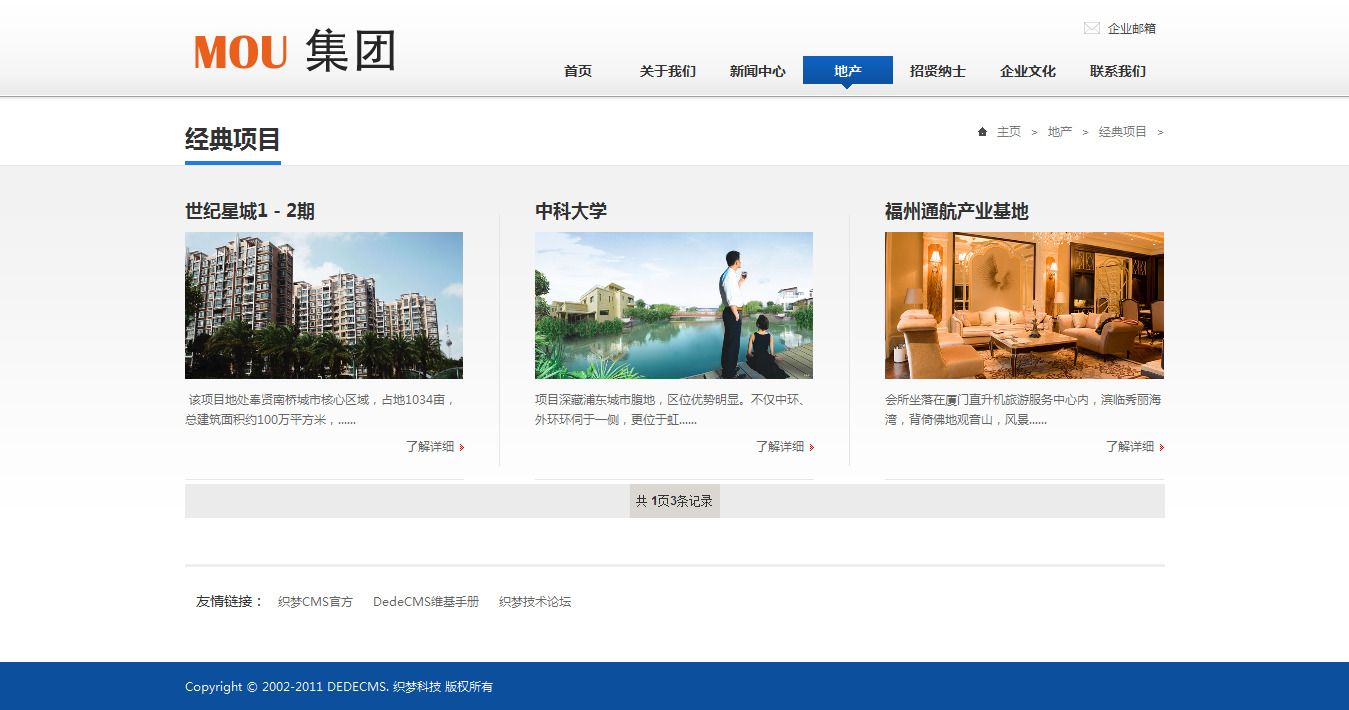
Task: Open the 招贤纳士 navigation item
Action: [x=938, y=71]
